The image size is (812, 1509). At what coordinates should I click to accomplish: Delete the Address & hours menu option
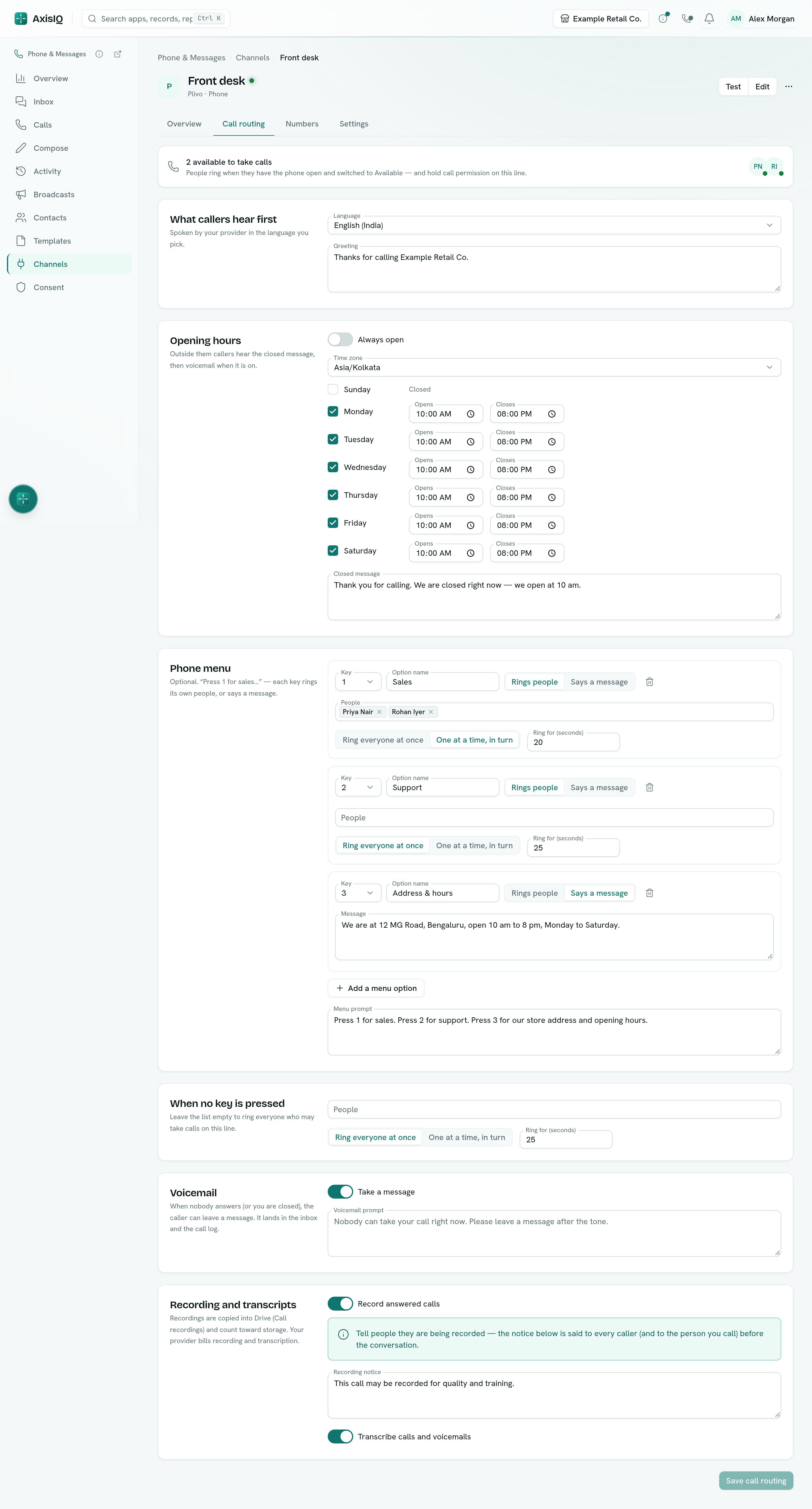coord(649,893)
